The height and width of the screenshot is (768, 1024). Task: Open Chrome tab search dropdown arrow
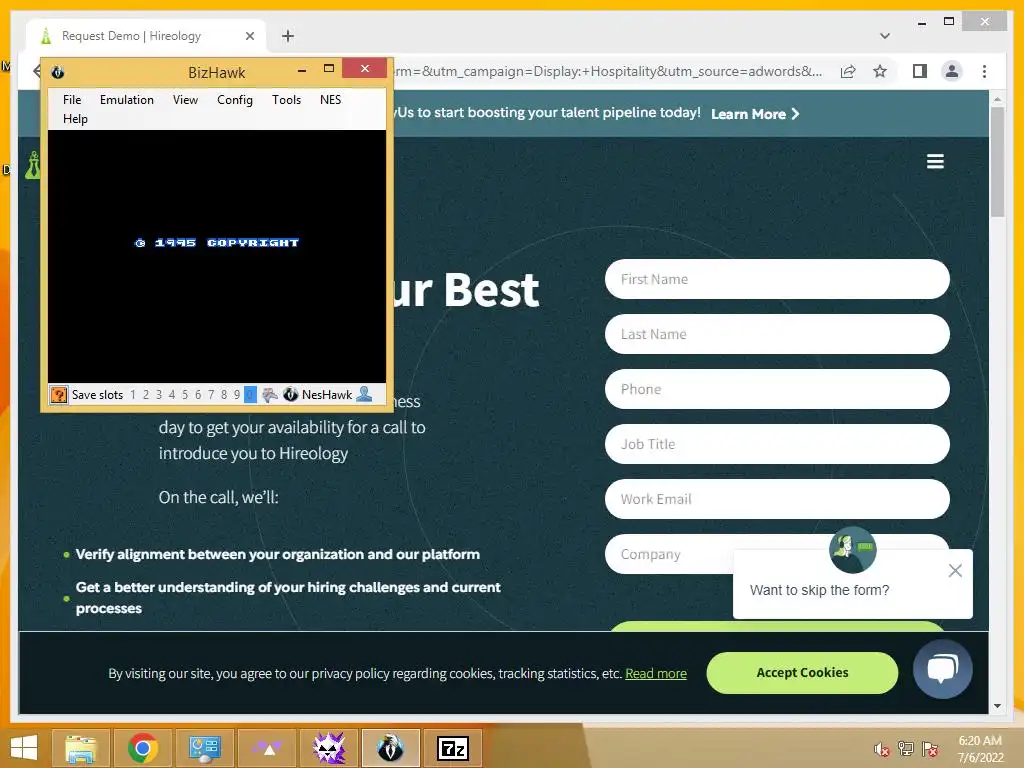(x=885, y=36)
